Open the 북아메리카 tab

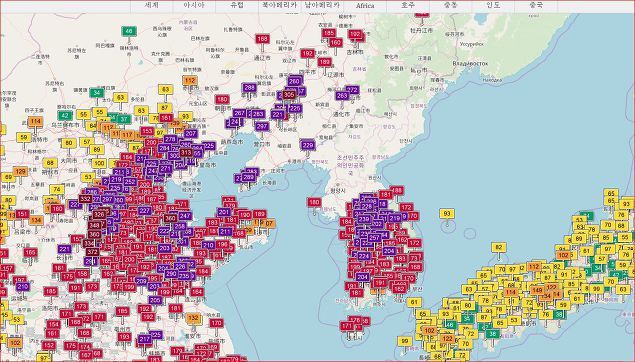tap(279, 5)
